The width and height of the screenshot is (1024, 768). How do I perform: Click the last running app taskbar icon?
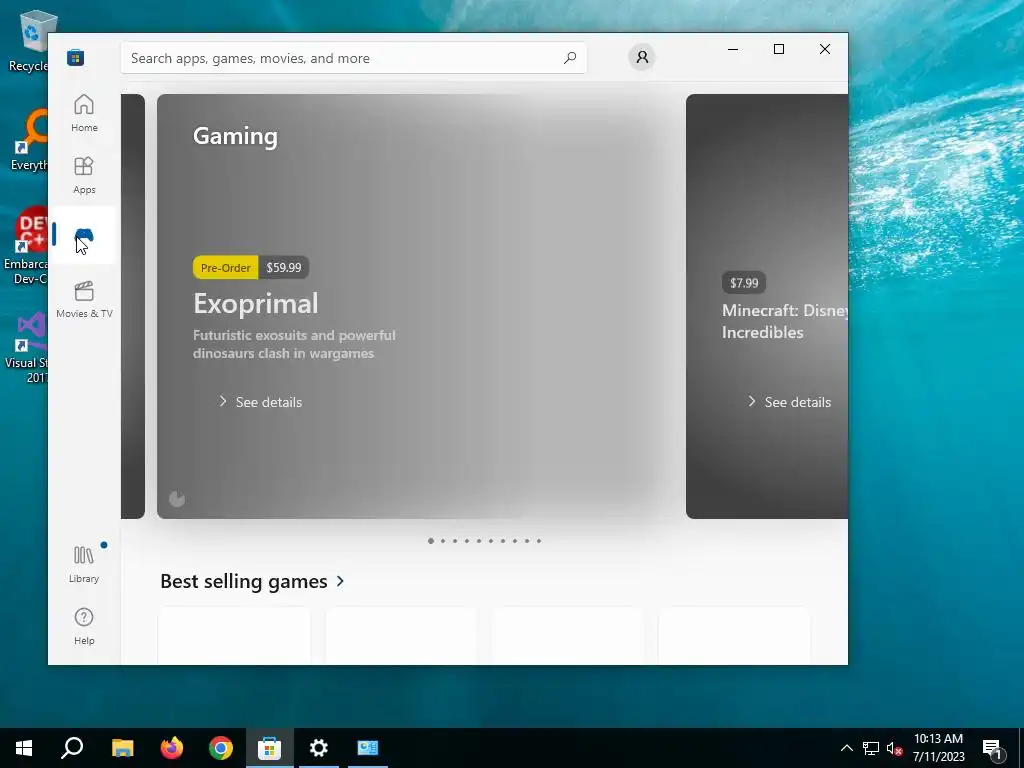tap(368, 748)
